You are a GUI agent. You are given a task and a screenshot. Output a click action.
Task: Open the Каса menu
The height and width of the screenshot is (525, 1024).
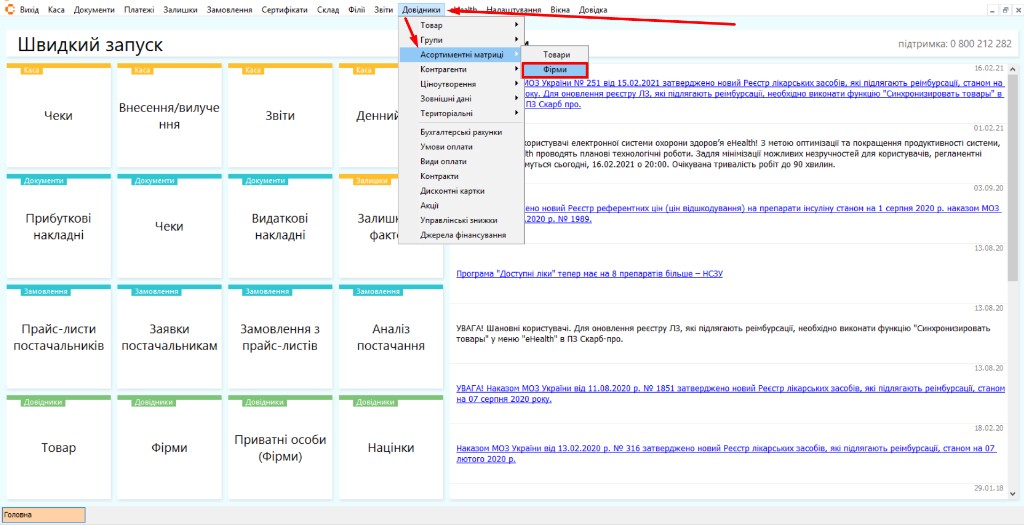point(56,10)
